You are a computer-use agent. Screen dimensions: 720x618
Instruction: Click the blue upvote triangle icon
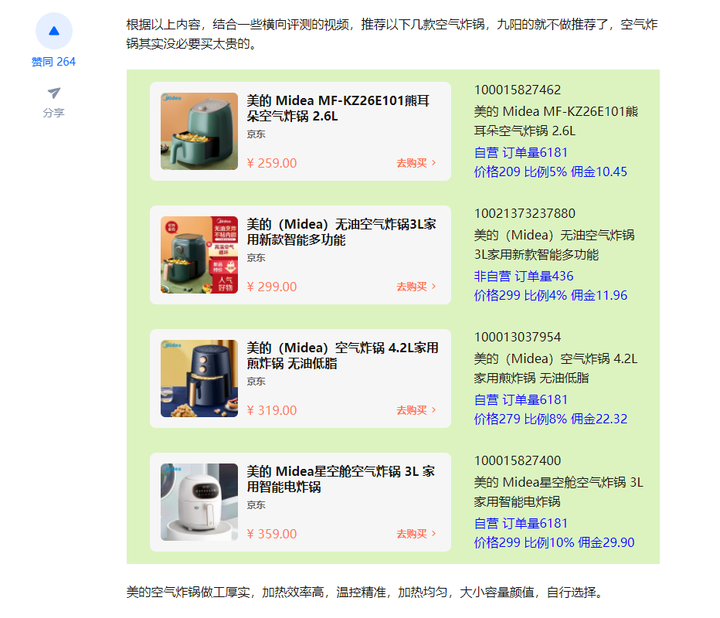(54, 31)
